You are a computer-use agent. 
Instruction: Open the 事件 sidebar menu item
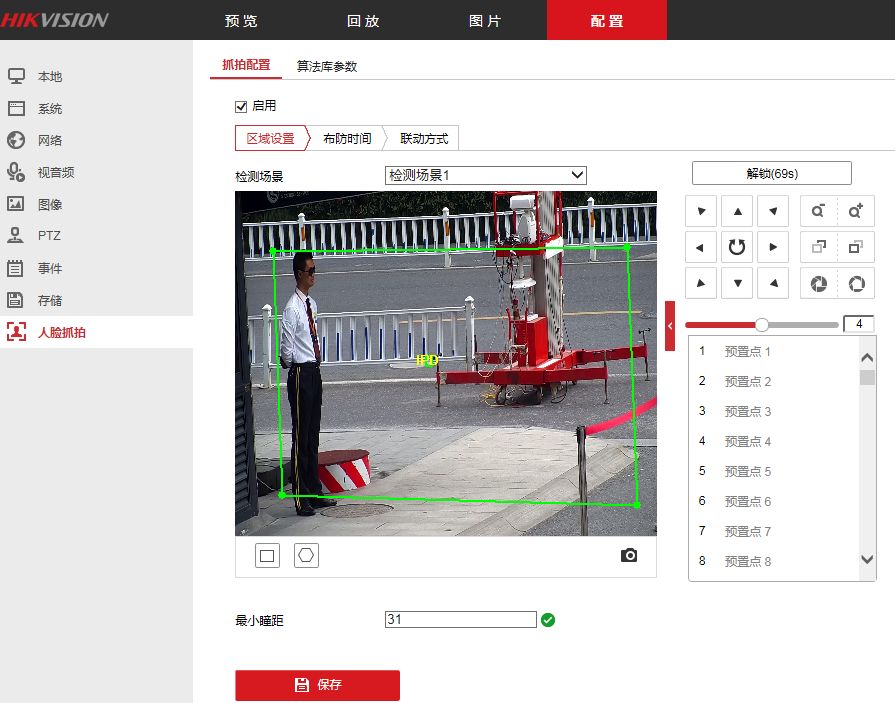click(x=50, y=268)
